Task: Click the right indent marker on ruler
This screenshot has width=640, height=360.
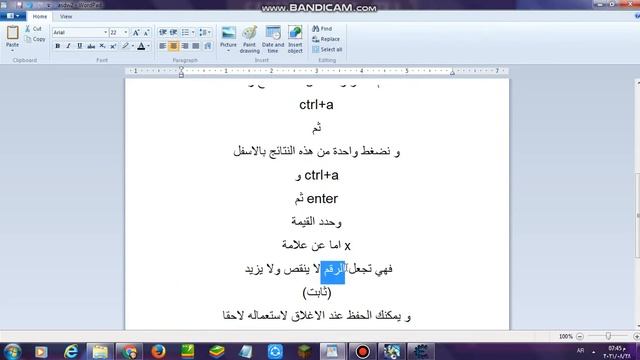Action: click(x=452, y=73)
